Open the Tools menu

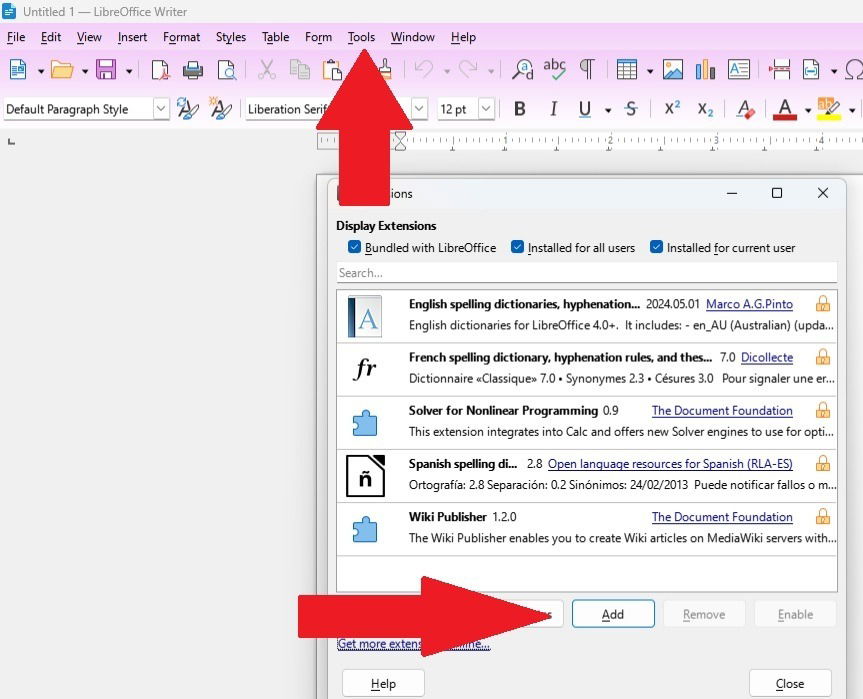361,37
